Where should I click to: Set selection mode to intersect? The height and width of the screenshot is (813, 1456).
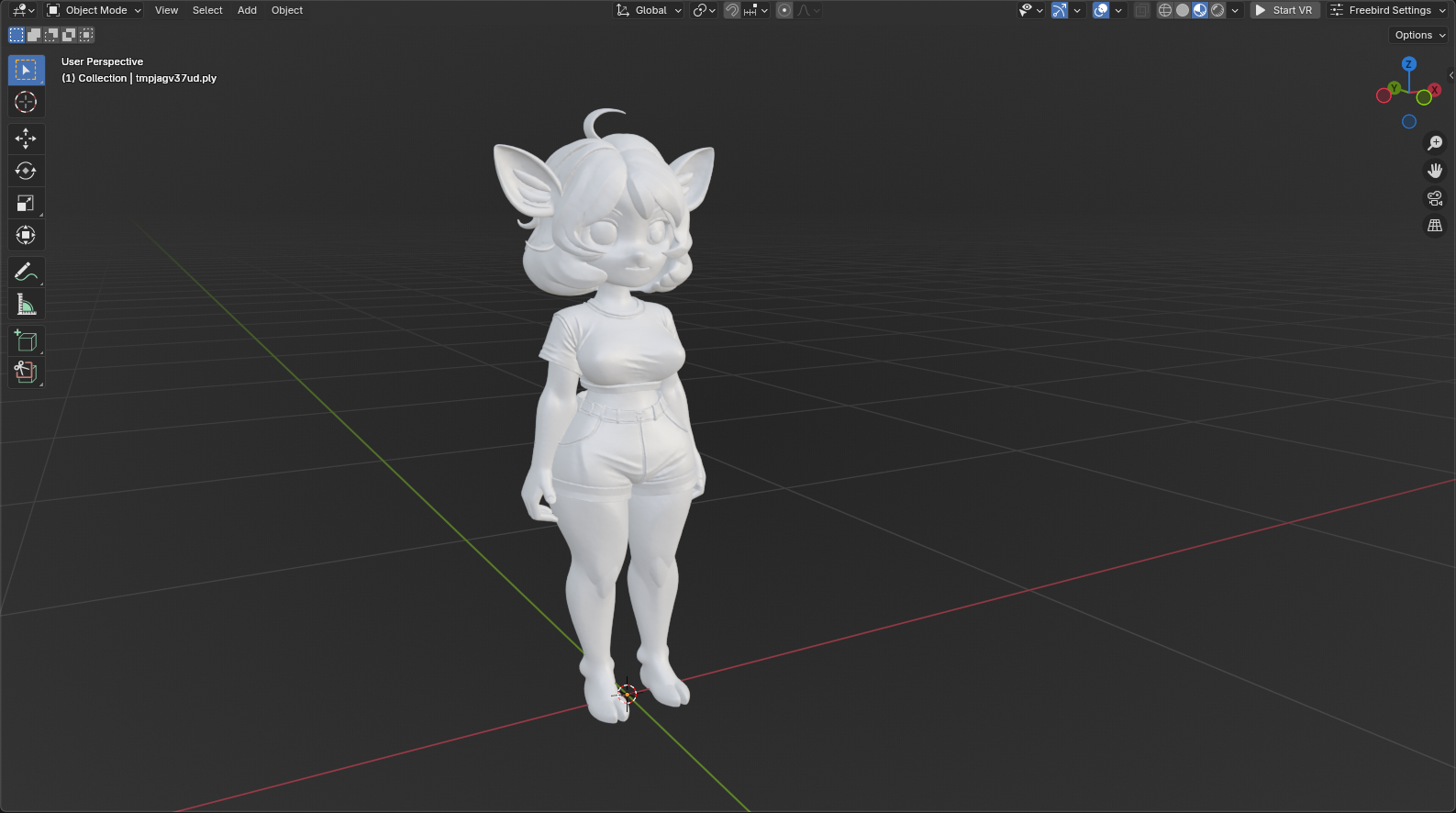pos(86,35)
